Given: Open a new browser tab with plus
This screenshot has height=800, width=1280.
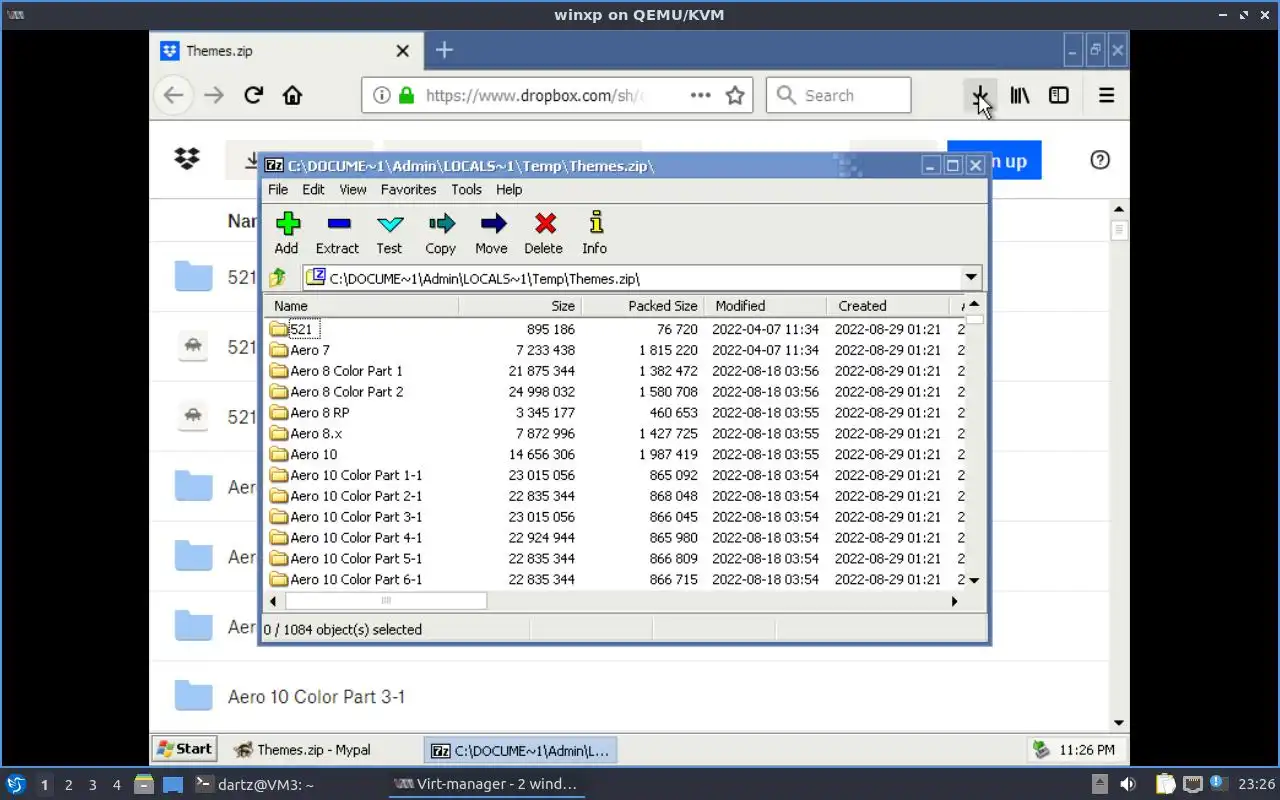Looking at the screenshot, I should coord(444,50).
